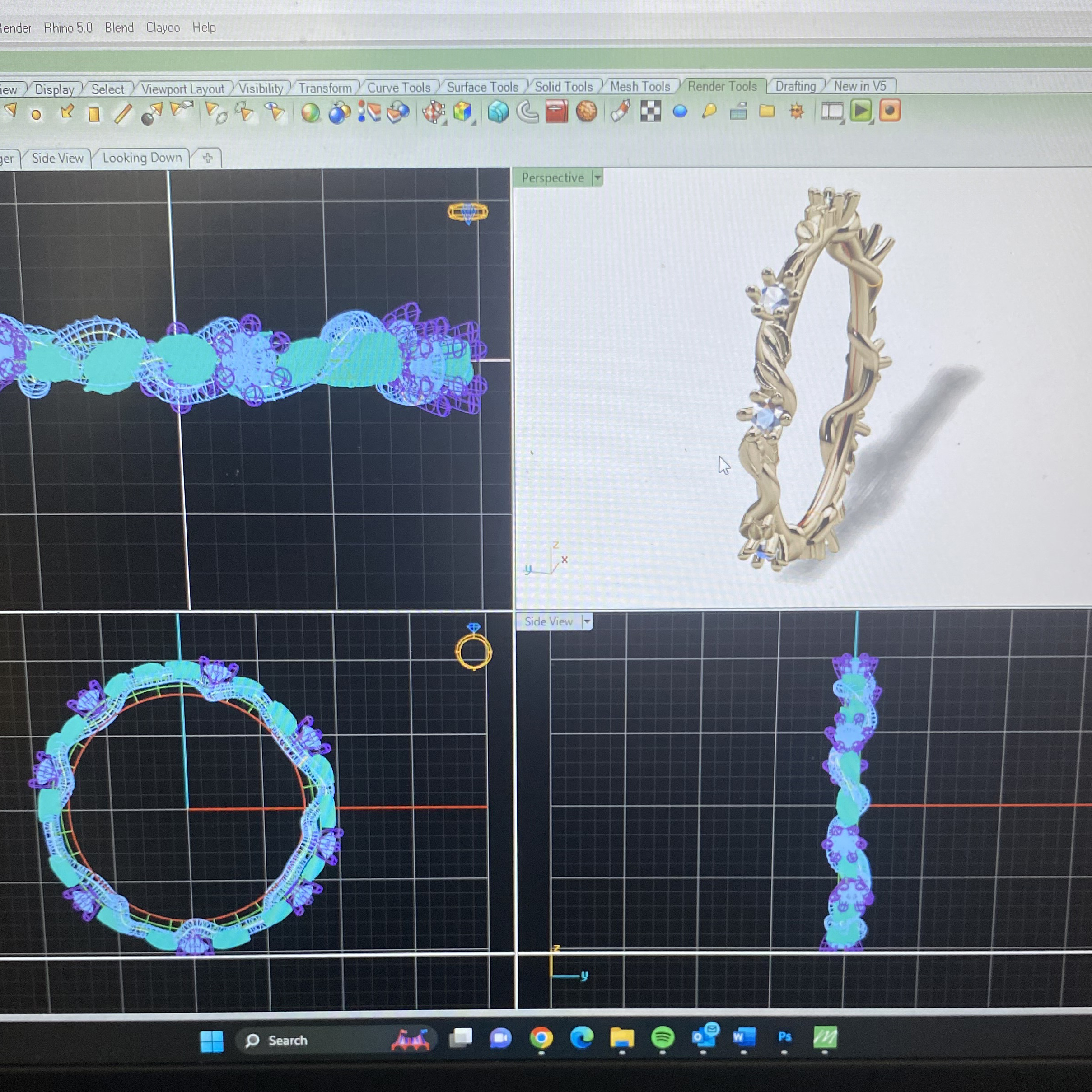1092x1092 pixels.
Task: Click the blue and yellow spheres icon
Action: (x=339, y=112)
